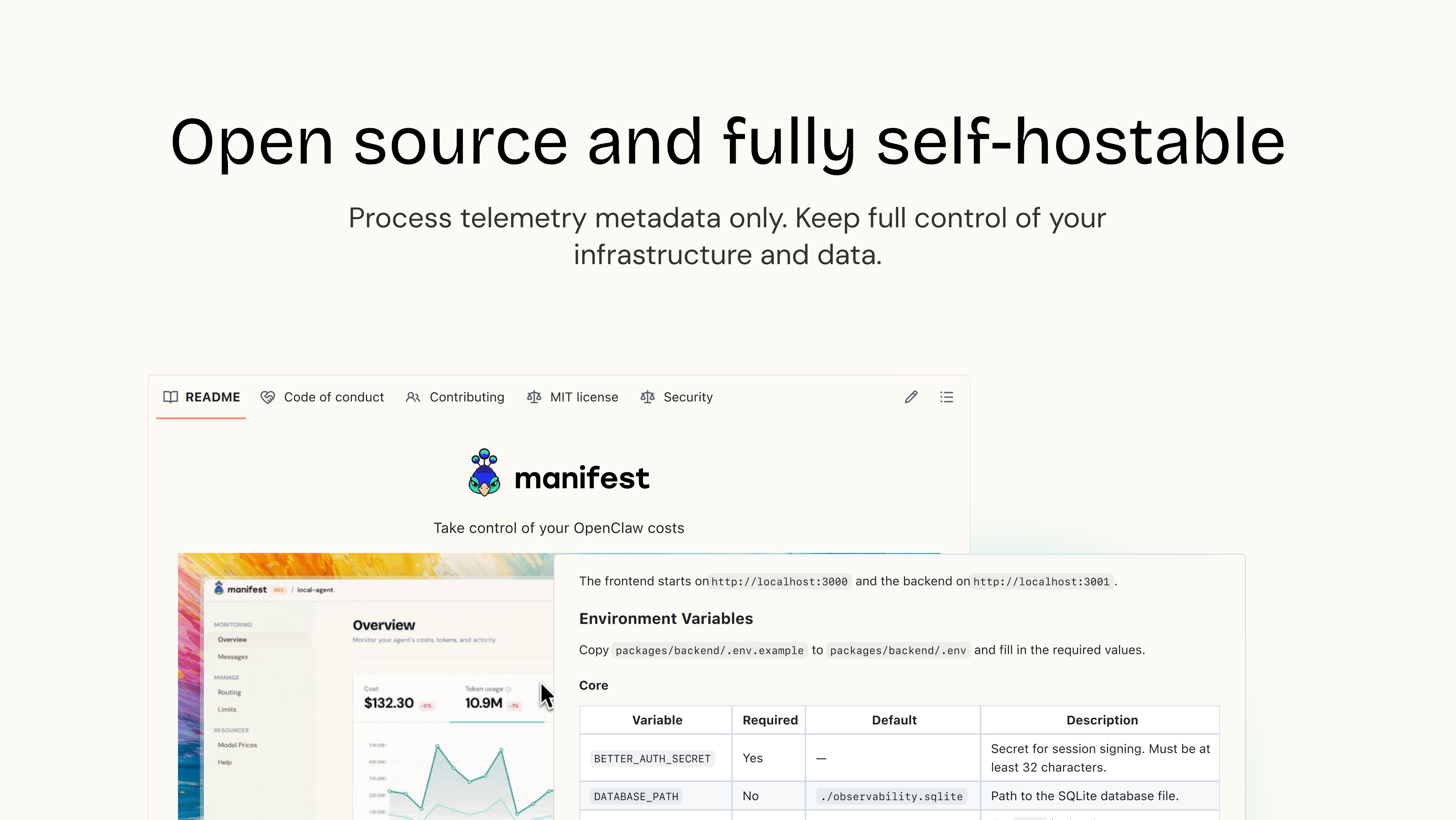Image resolution: width=1456 pixels, height=820 pixels.
Task: Click the MIT license scale icon
Action: [534, 397]
